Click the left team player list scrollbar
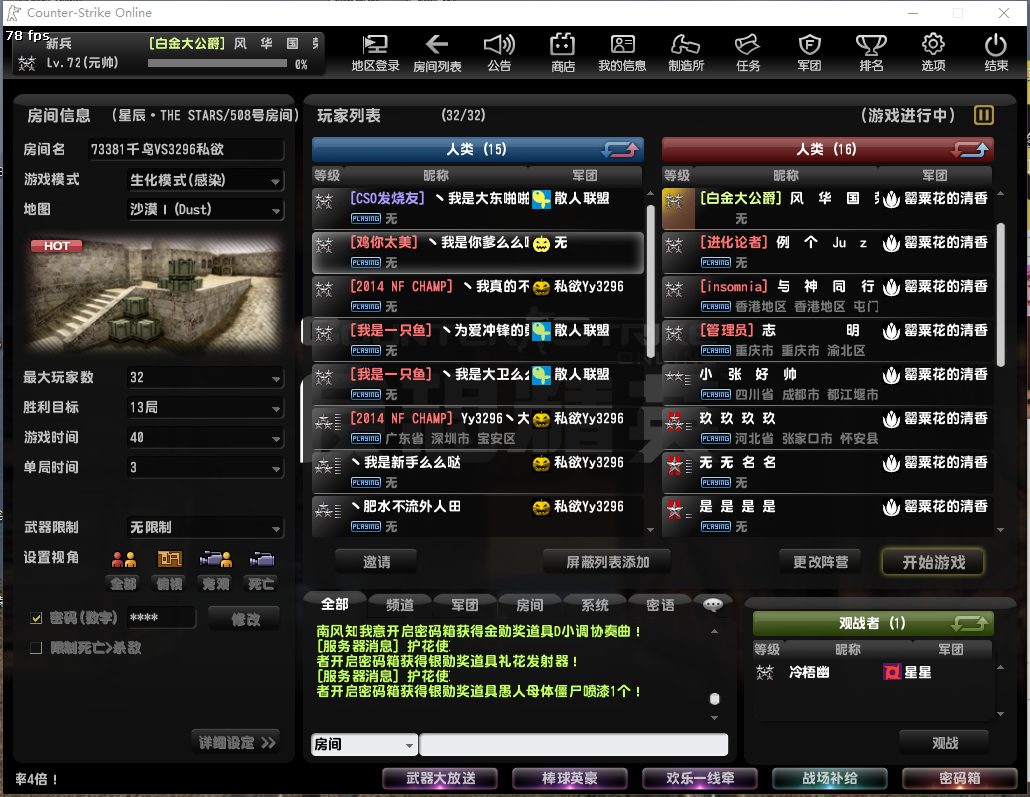Image resolution: width=1030 pixels, height=797 pixels. [650, 283]
